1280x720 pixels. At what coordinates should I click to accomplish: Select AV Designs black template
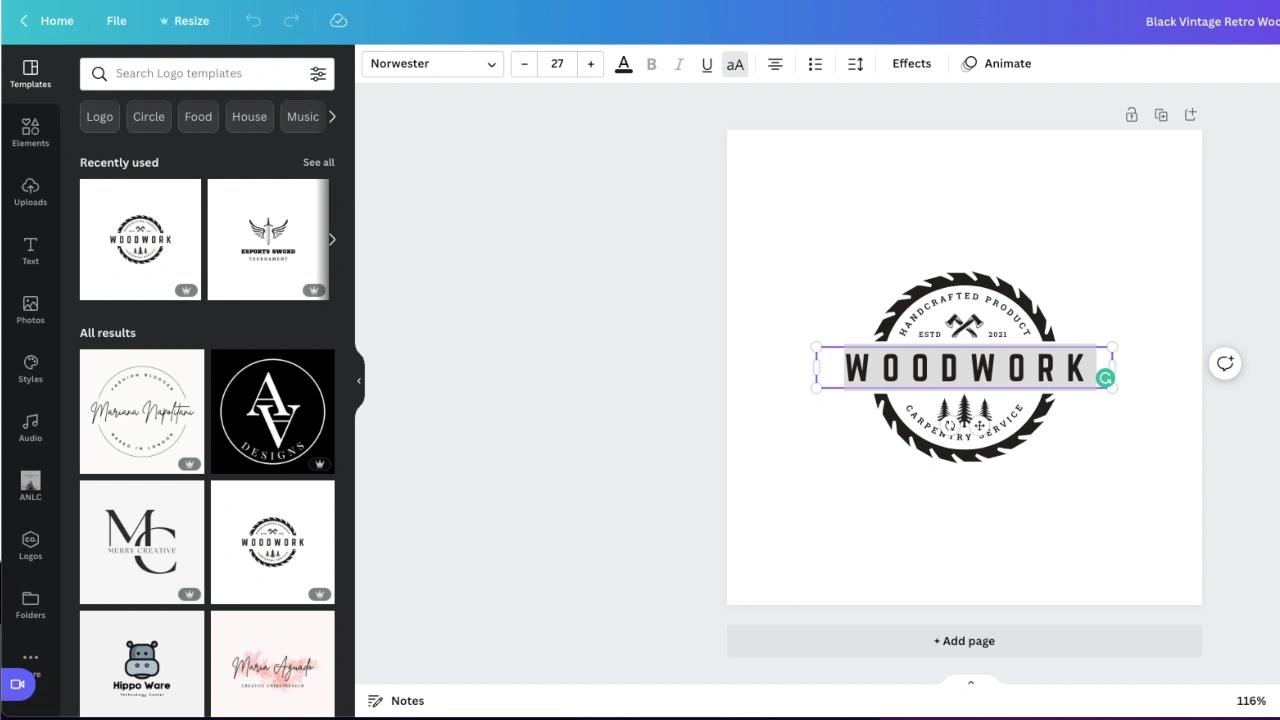pos(273,412)
